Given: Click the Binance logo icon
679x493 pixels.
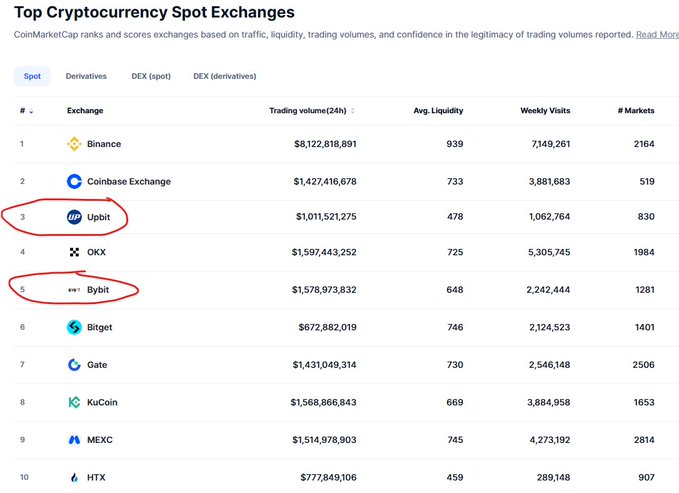Looking at the screenshot, I should coord(74,144).
